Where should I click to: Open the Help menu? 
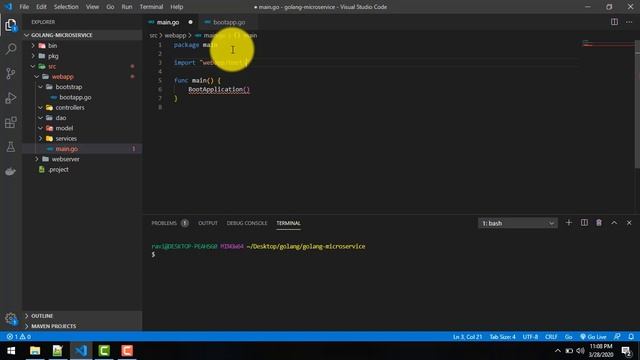[177, 7]
